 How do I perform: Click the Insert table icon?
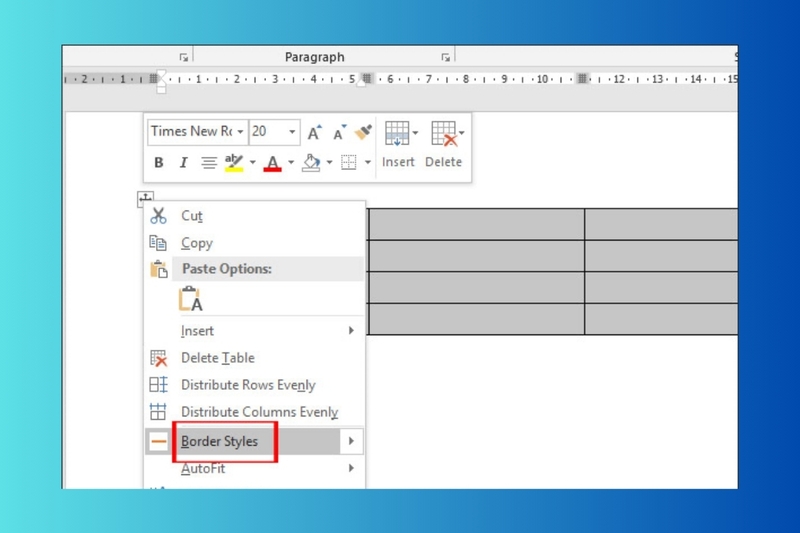coord(396,134)
